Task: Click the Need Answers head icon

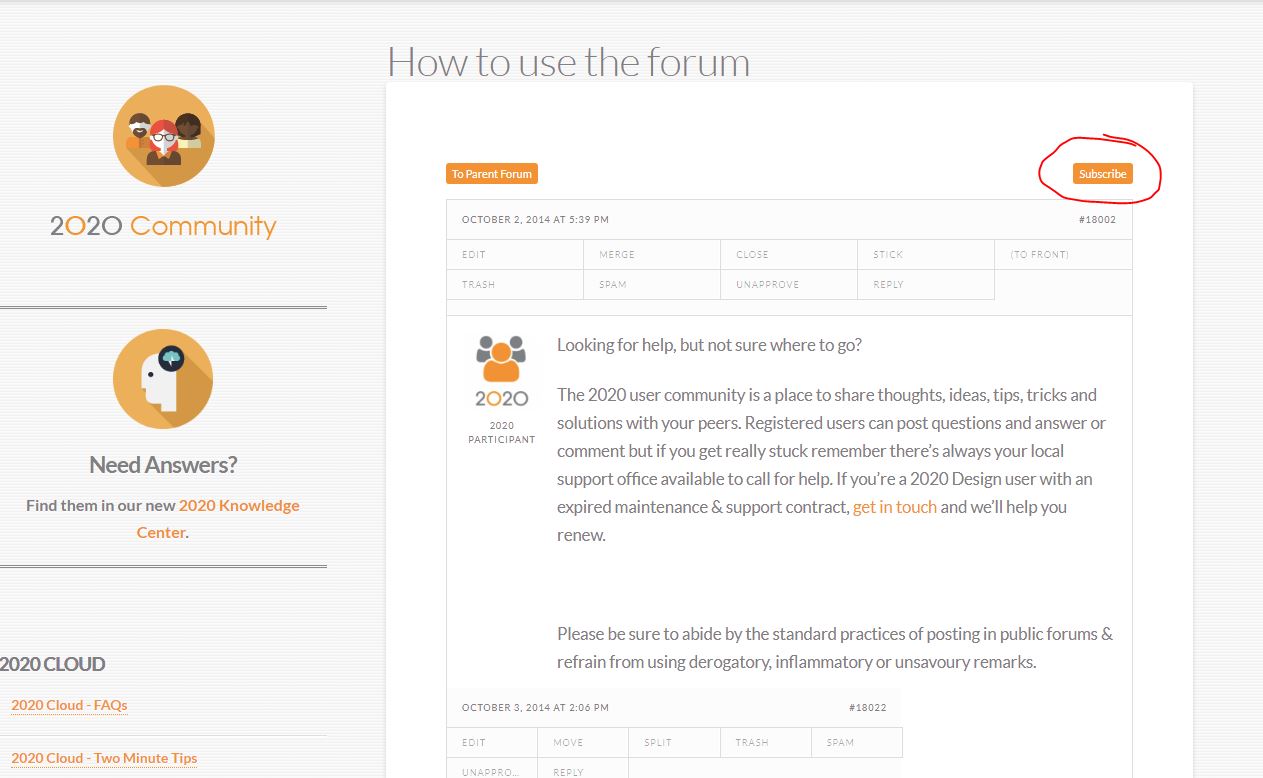Action: (163, 379)
